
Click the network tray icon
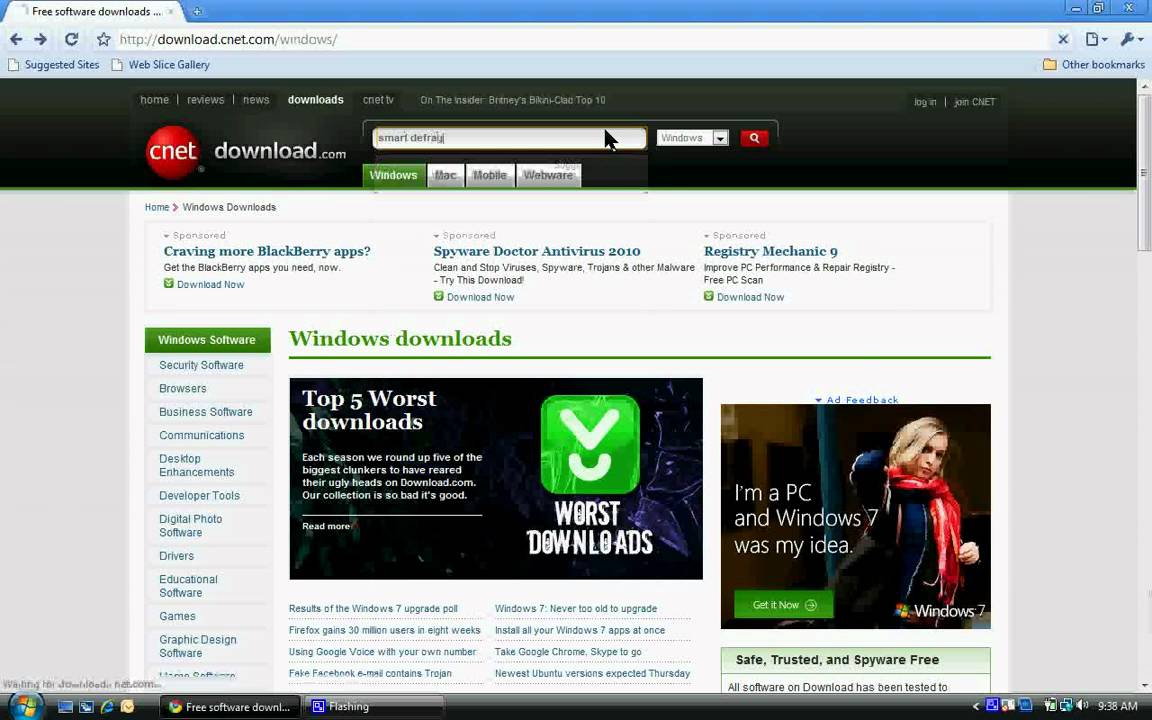point(1067,705)
